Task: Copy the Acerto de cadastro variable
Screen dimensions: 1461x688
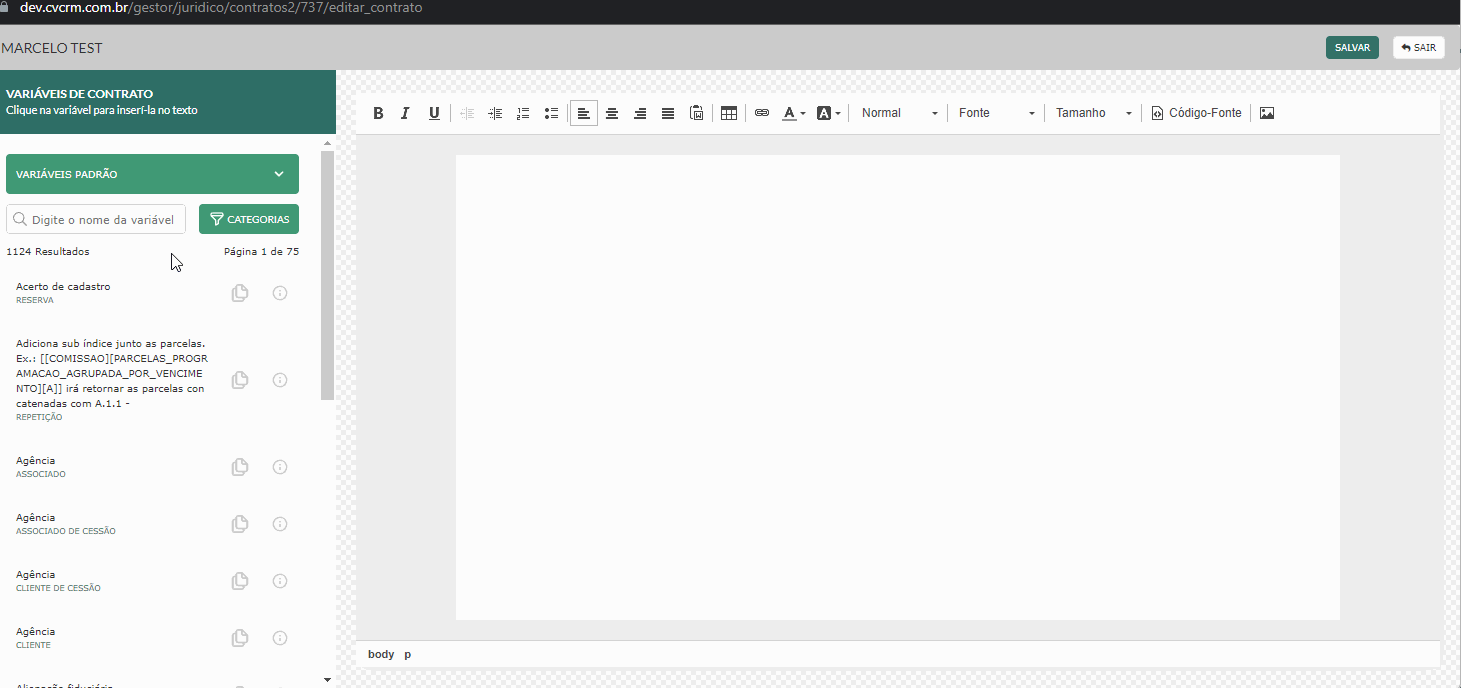Action: click(x=240, y=293)
